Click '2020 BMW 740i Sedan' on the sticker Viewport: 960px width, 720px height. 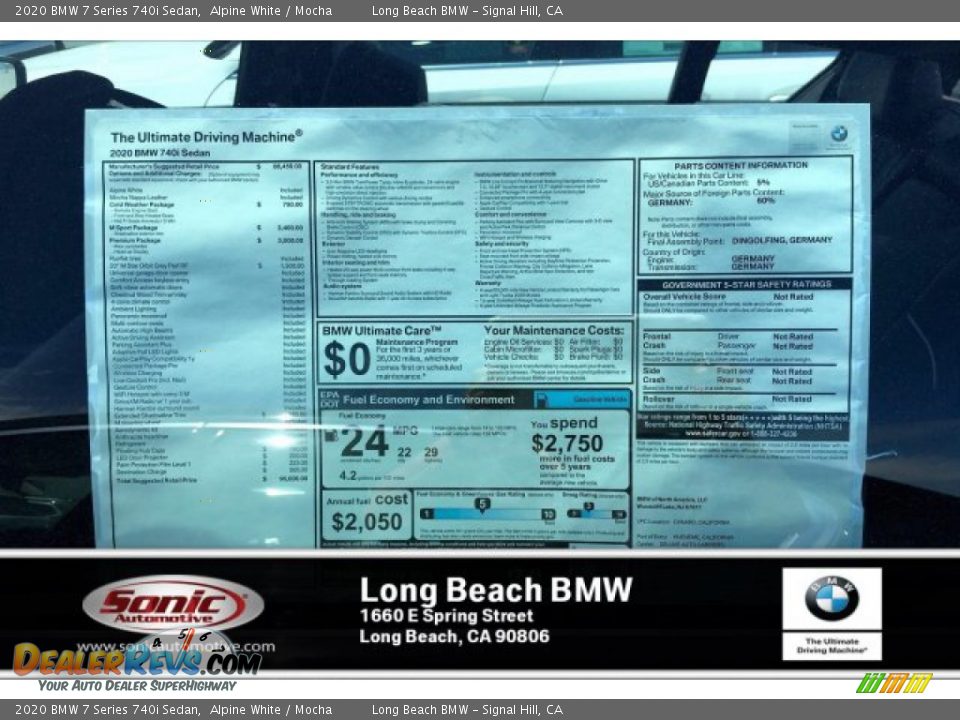tap(160, 153)
